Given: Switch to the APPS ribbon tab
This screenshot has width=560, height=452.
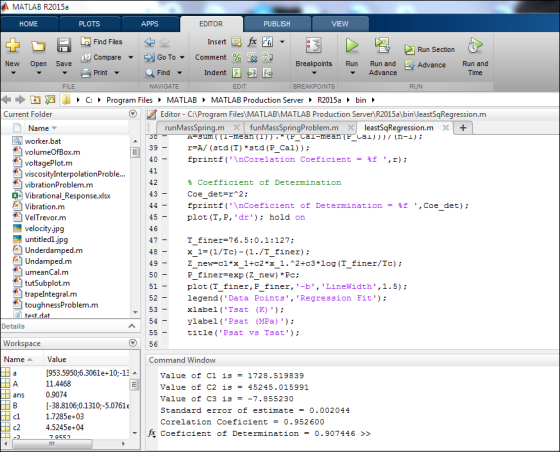Looking at the screenshot, I should coord(150,24).
